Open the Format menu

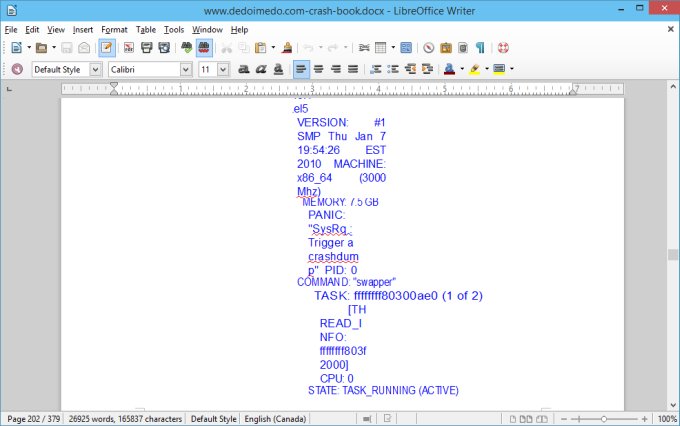click(114, 29)
